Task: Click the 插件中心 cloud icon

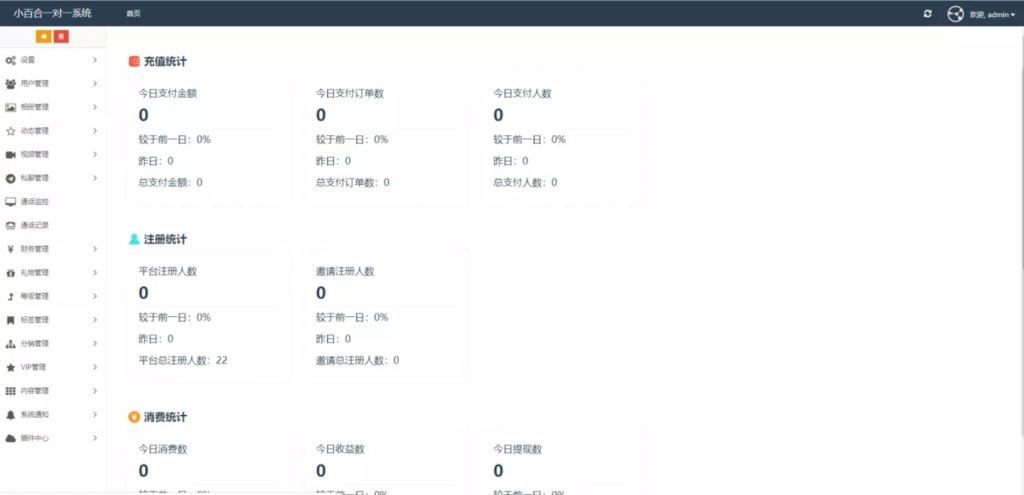Action: [10, 438]
